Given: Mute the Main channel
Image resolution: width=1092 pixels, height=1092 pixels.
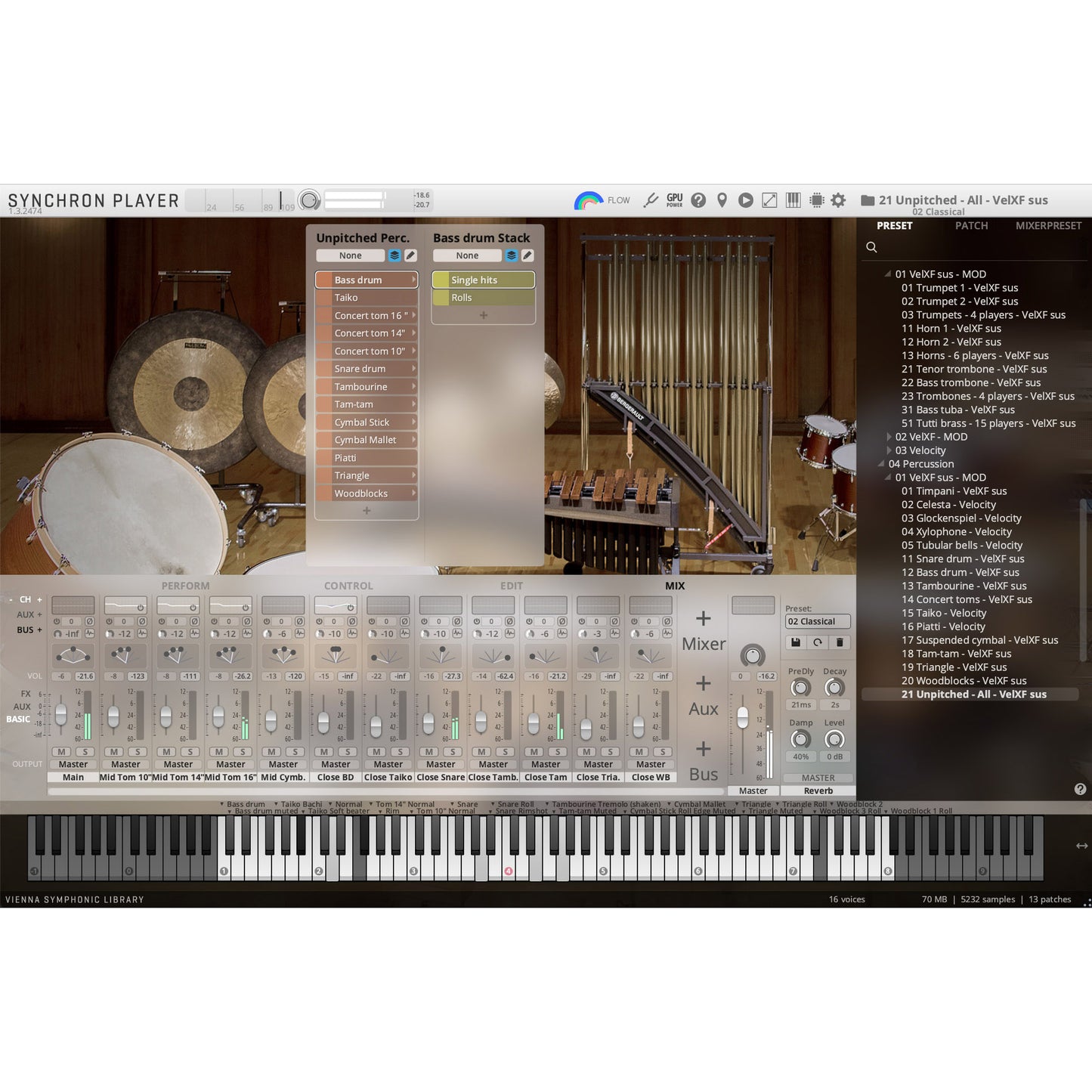Looking at the screenshot, I should [x=61, y=752].
